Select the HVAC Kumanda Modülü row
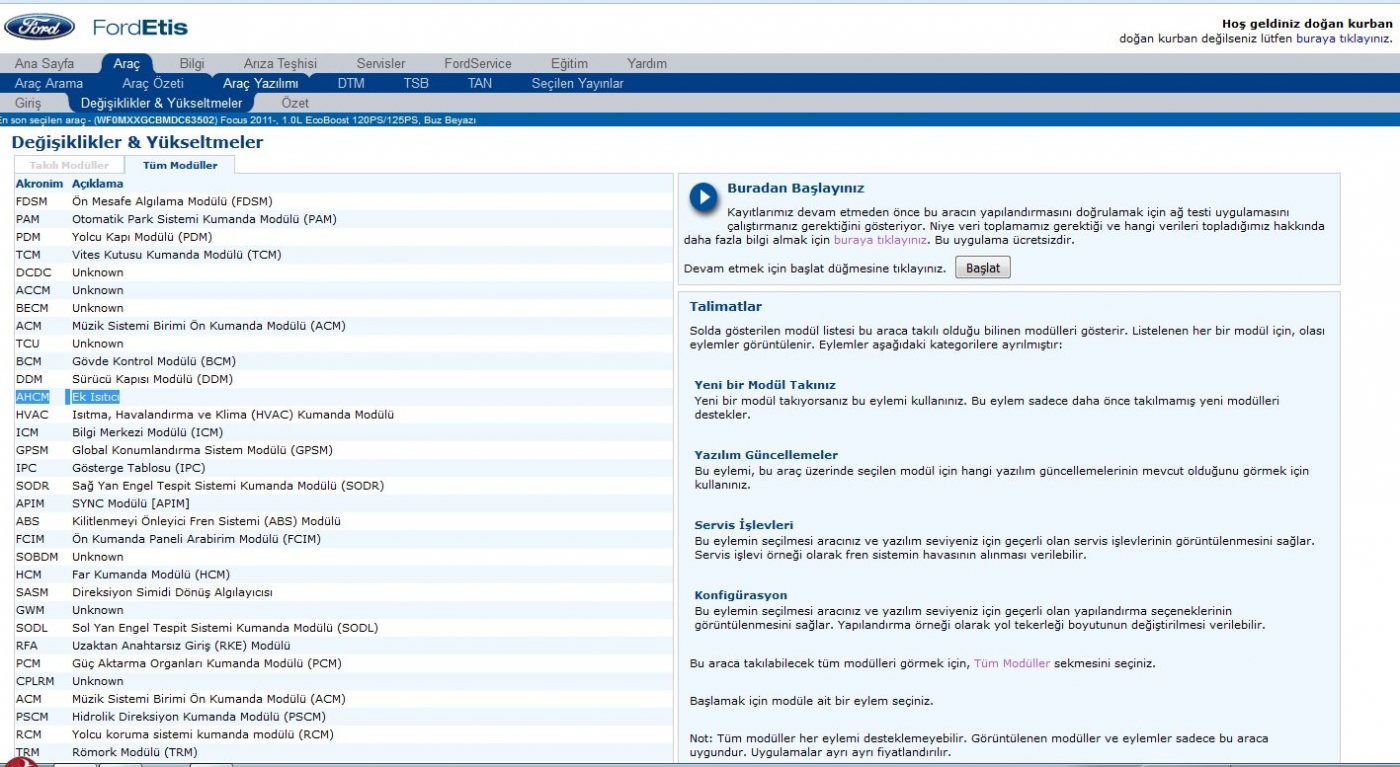The image size is (1400, 767). (343, 414)
